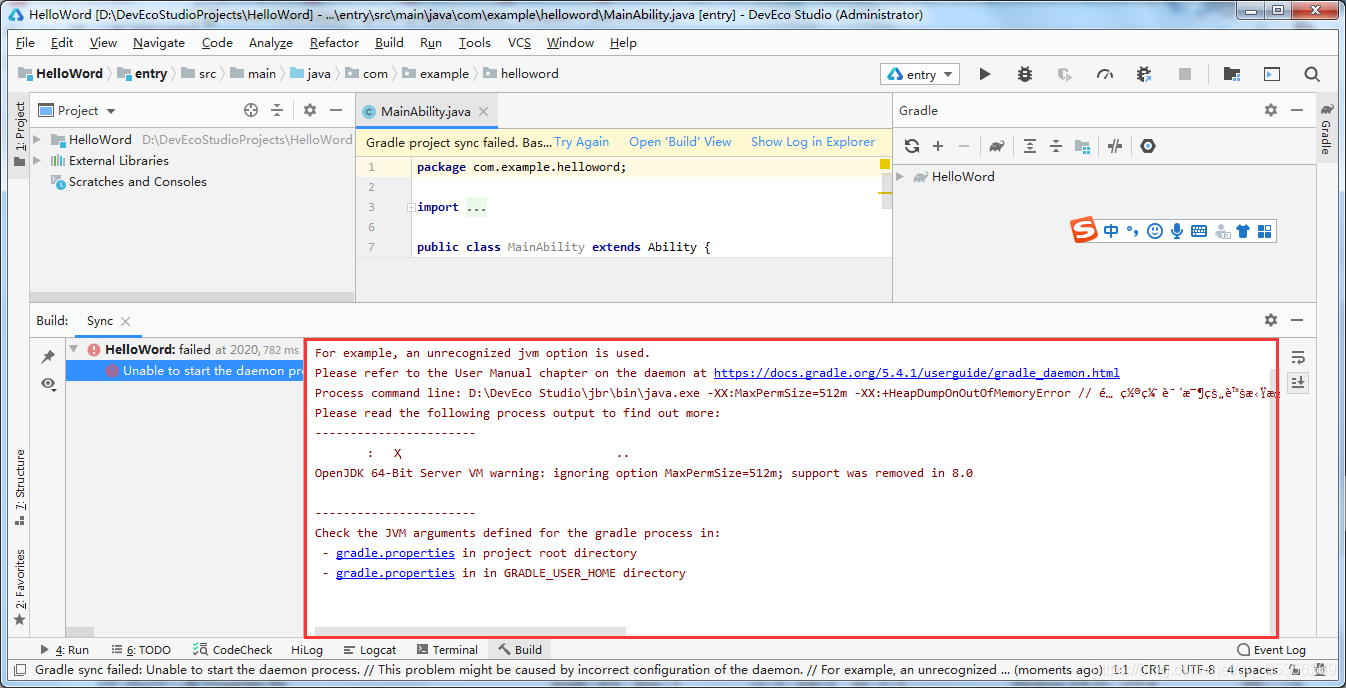Open the CodeCheck tool window
The height and width of the screenshot is (688, 1346).
(232, 650)
